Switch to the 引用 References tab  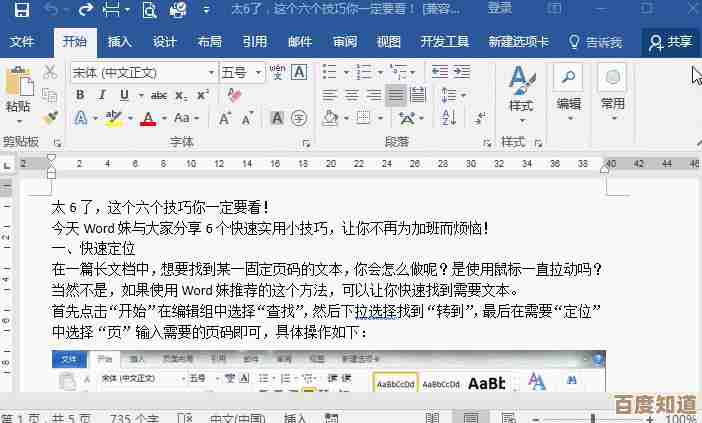(x=254, y=42)
